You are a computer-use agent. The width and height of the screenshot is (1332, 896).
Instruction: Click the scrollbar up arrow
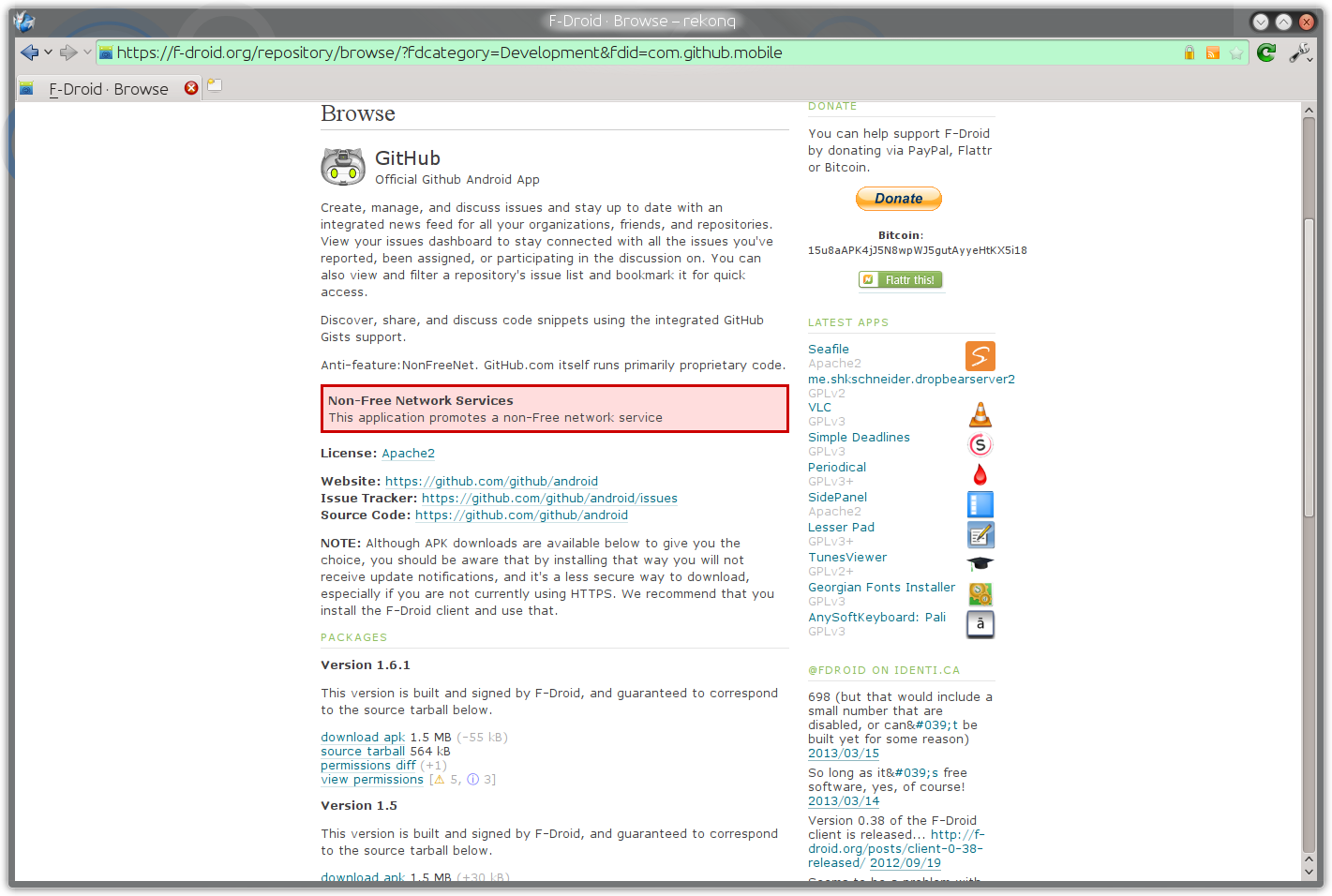pyautogui.click(x=1309, y=111)
